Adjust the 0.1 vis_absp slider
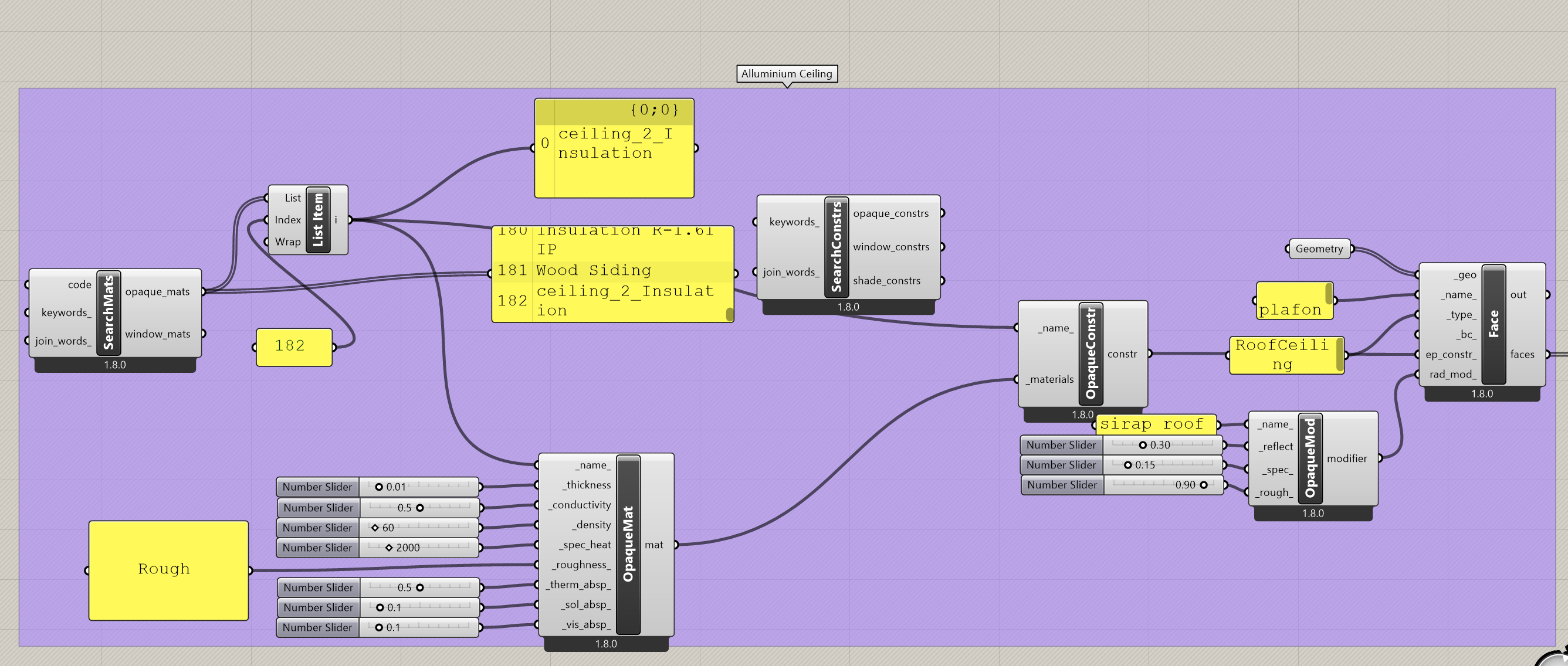The image size is (1568, 666). coord(377,627)
